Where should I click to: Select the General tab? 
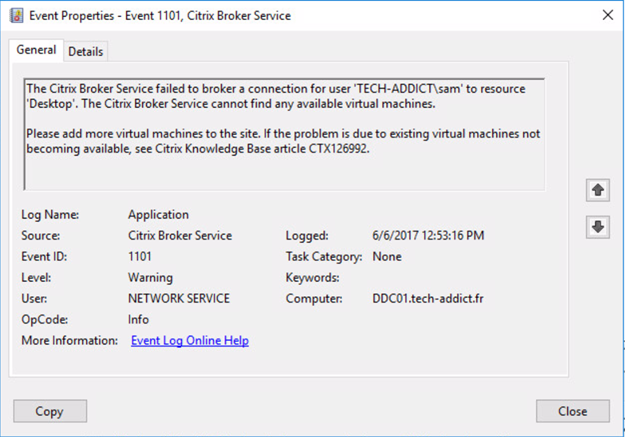click(36, 50)
